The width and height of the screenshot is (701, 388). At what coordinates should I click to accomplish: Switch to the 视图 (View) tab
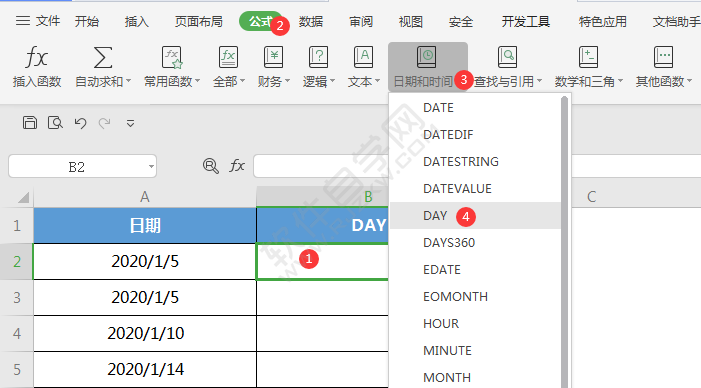coord(410,21)
